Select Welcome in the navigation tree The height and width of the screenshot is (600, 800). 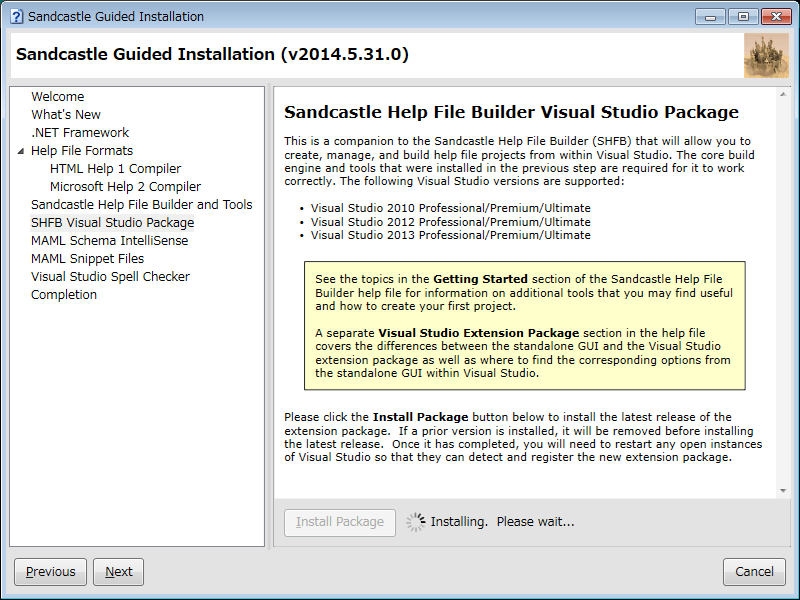(x=58, y=96)
